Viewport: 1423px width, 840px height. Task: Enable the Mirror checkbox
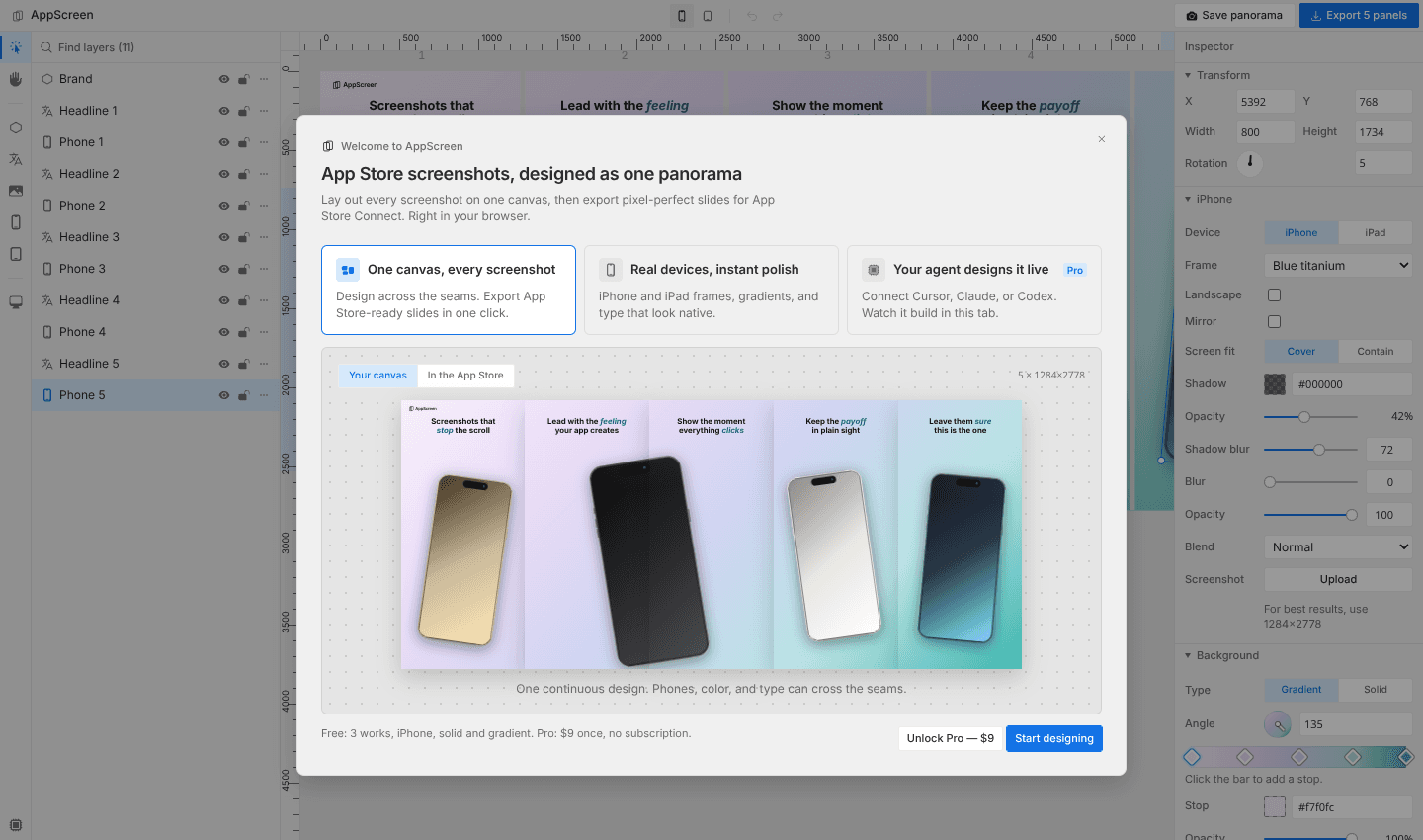point(1274,321)
